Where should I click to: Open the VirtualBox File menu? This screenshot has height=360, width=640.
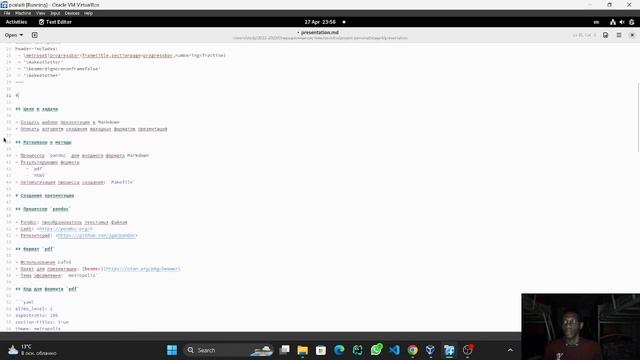click(7, 13)
